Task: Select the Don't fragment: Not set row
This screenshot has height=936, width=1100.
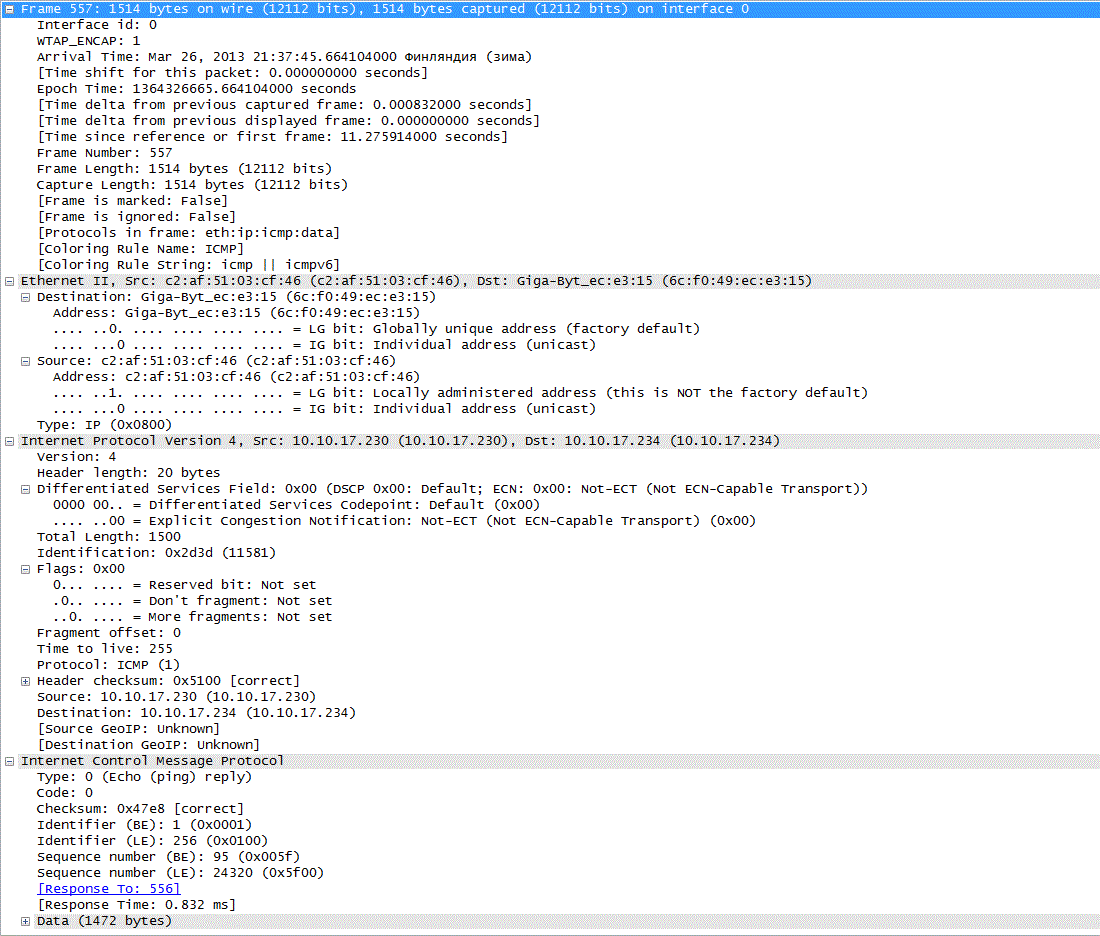Action: [x=193, y=602]
